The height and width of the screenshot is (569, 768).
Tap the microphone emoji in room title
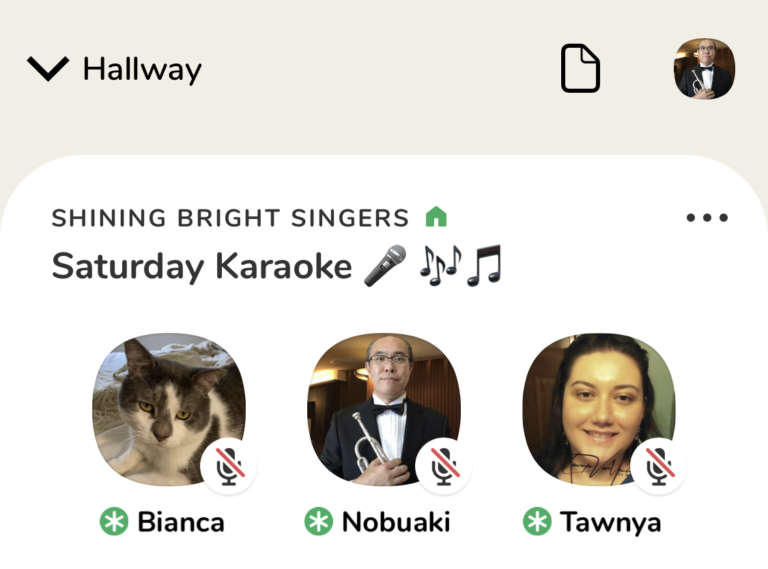(x=385, y=266)
